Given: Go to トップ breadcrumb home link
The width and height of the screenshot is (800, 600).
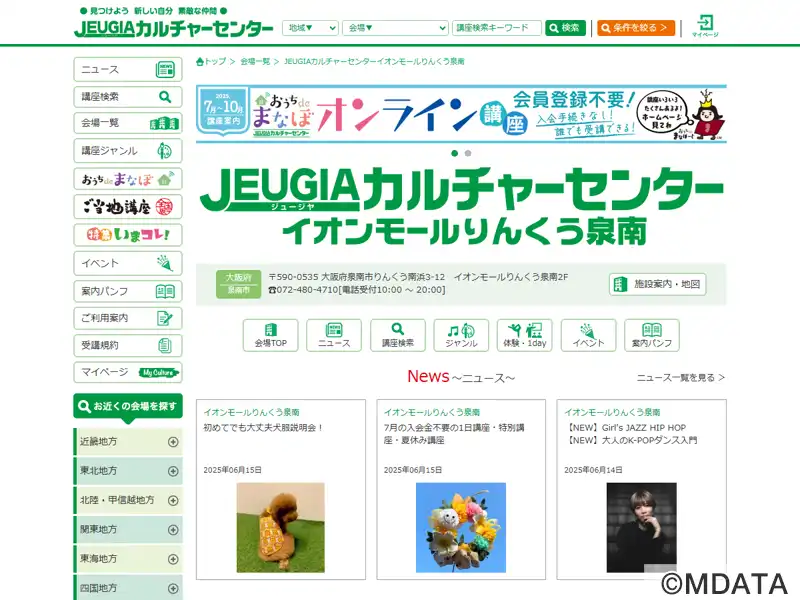Looking at the screenshot, I should (x=211, y=61).
